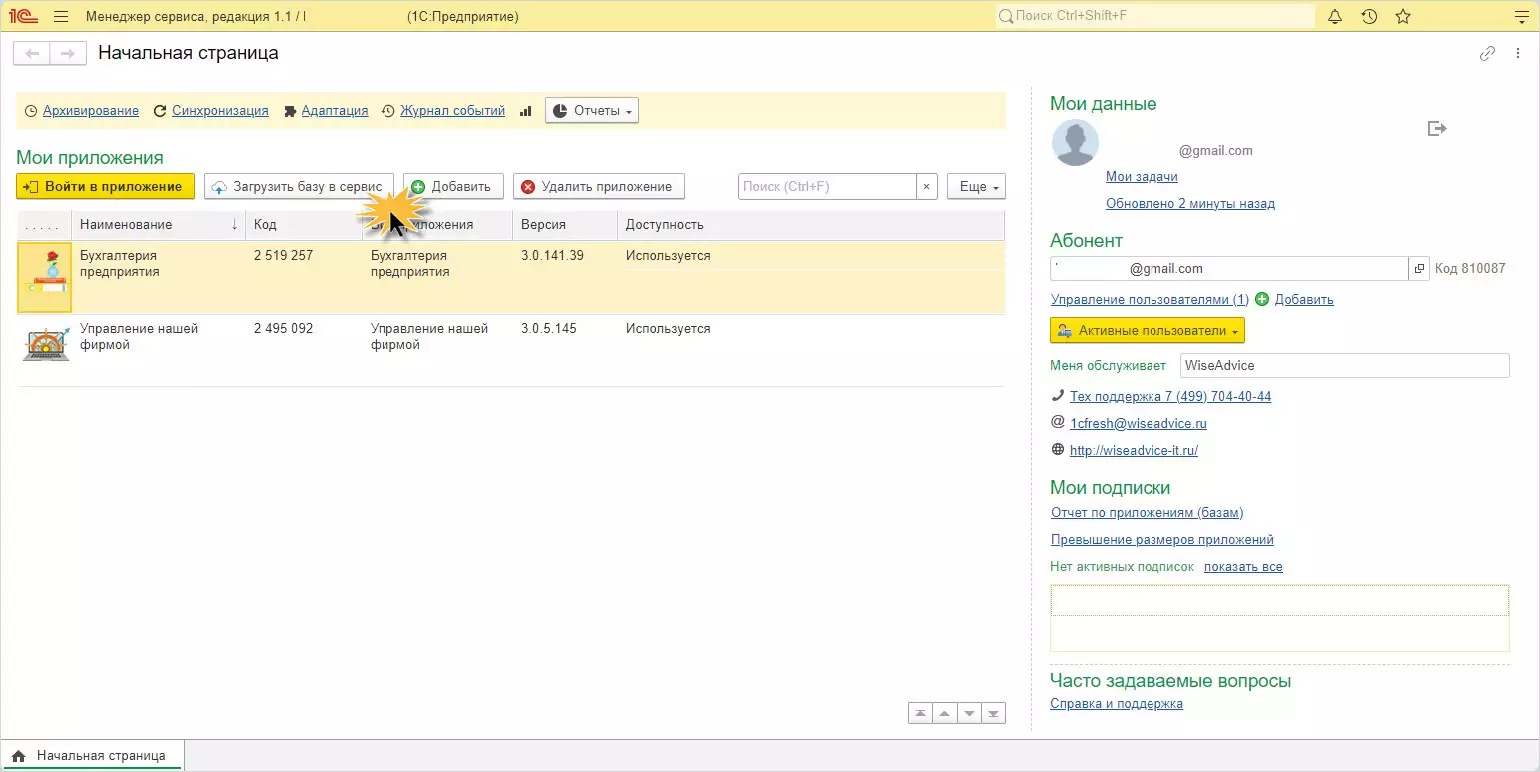The width and height of the screenshot is (1540, 772).
Task: Go forward with the right arrow
Action: click(67, 54)
